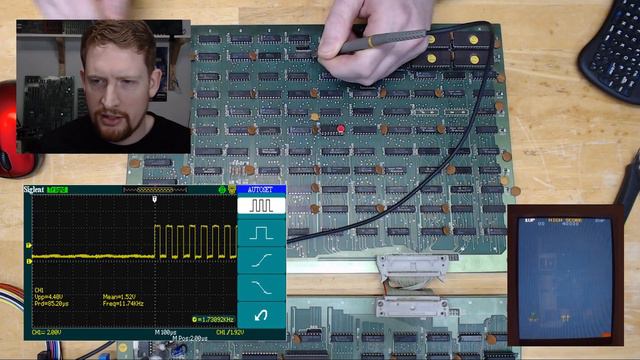640x360 pixels.
Task: Click the Vpp=4.48V measurement
Action: point(49,297)
